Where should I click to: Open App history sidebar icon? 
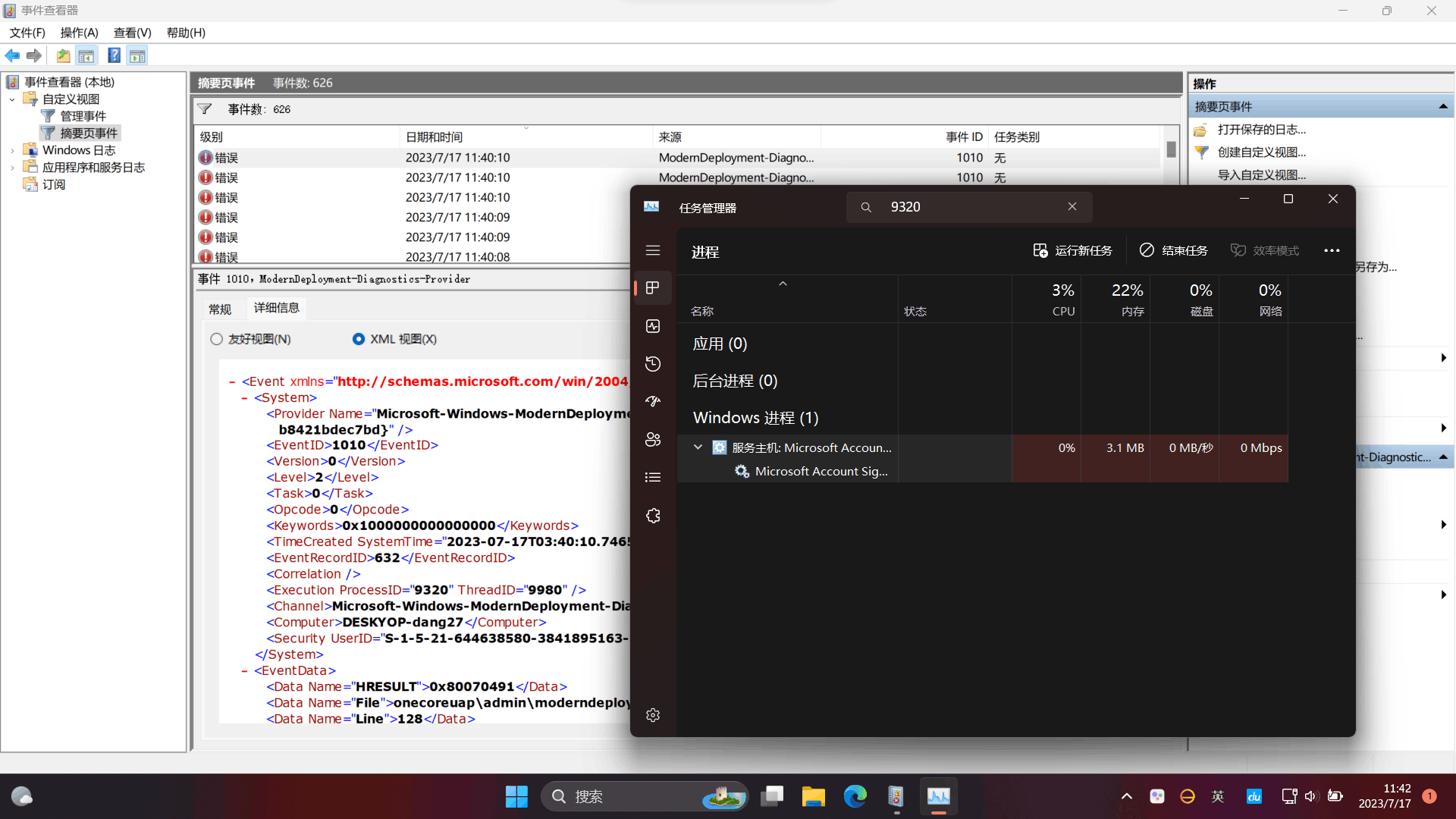point(653,364)
